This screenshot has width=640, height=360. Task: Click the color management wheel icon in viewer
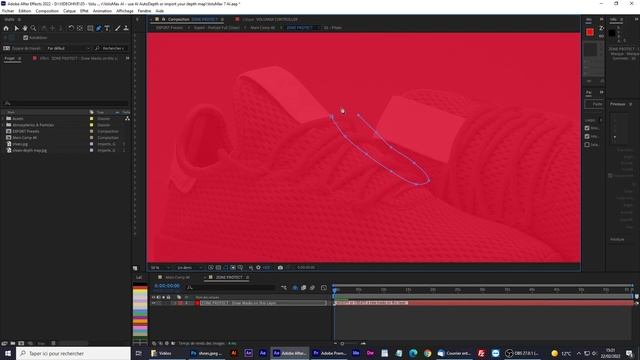point(258,267)
